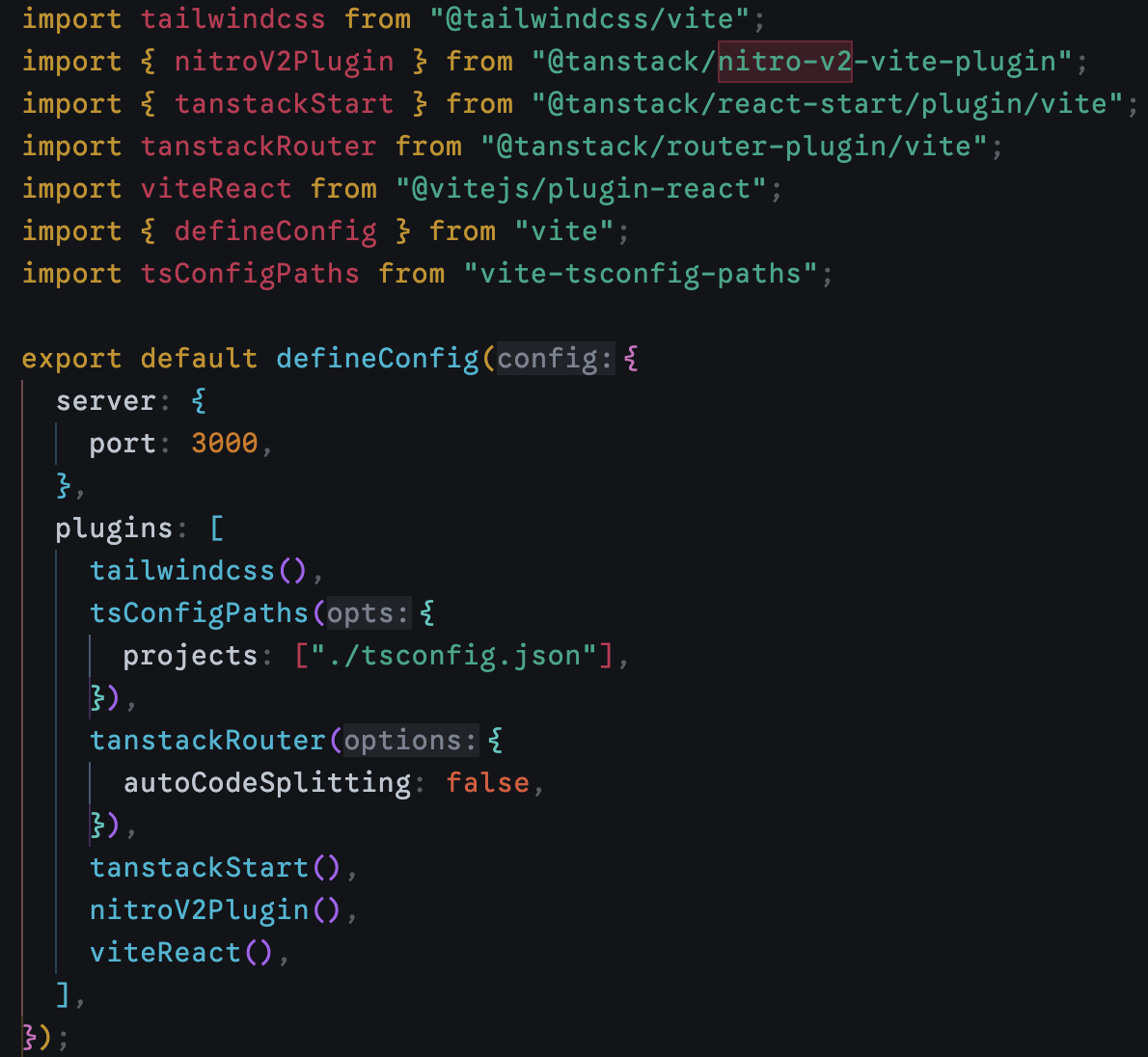Click the "@vitejs/plugin-react" string
This screenshot has height=1057, width=1148.
581,189
